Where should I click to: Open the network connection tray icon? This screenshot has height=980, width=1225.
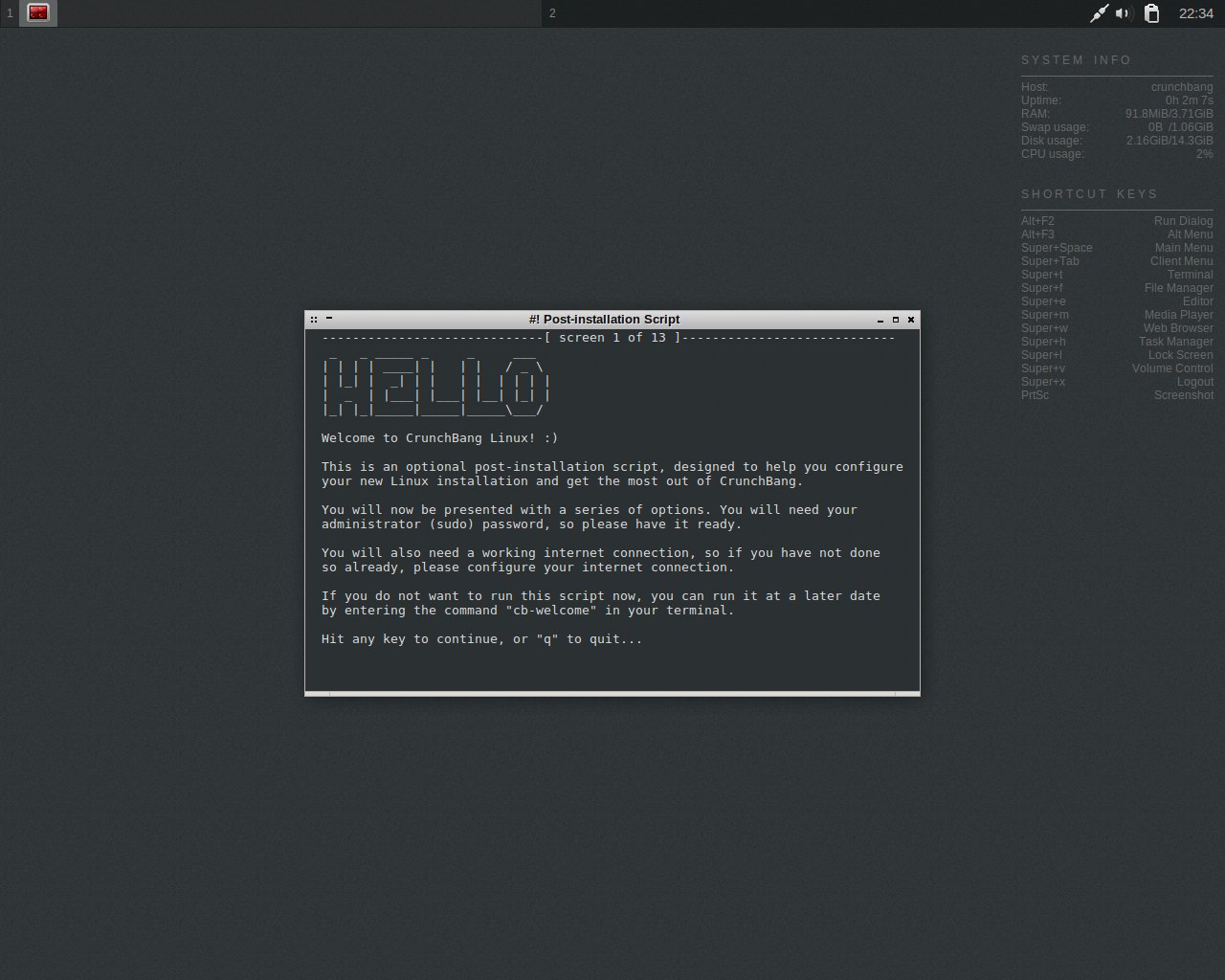[x=1099, y=13]
